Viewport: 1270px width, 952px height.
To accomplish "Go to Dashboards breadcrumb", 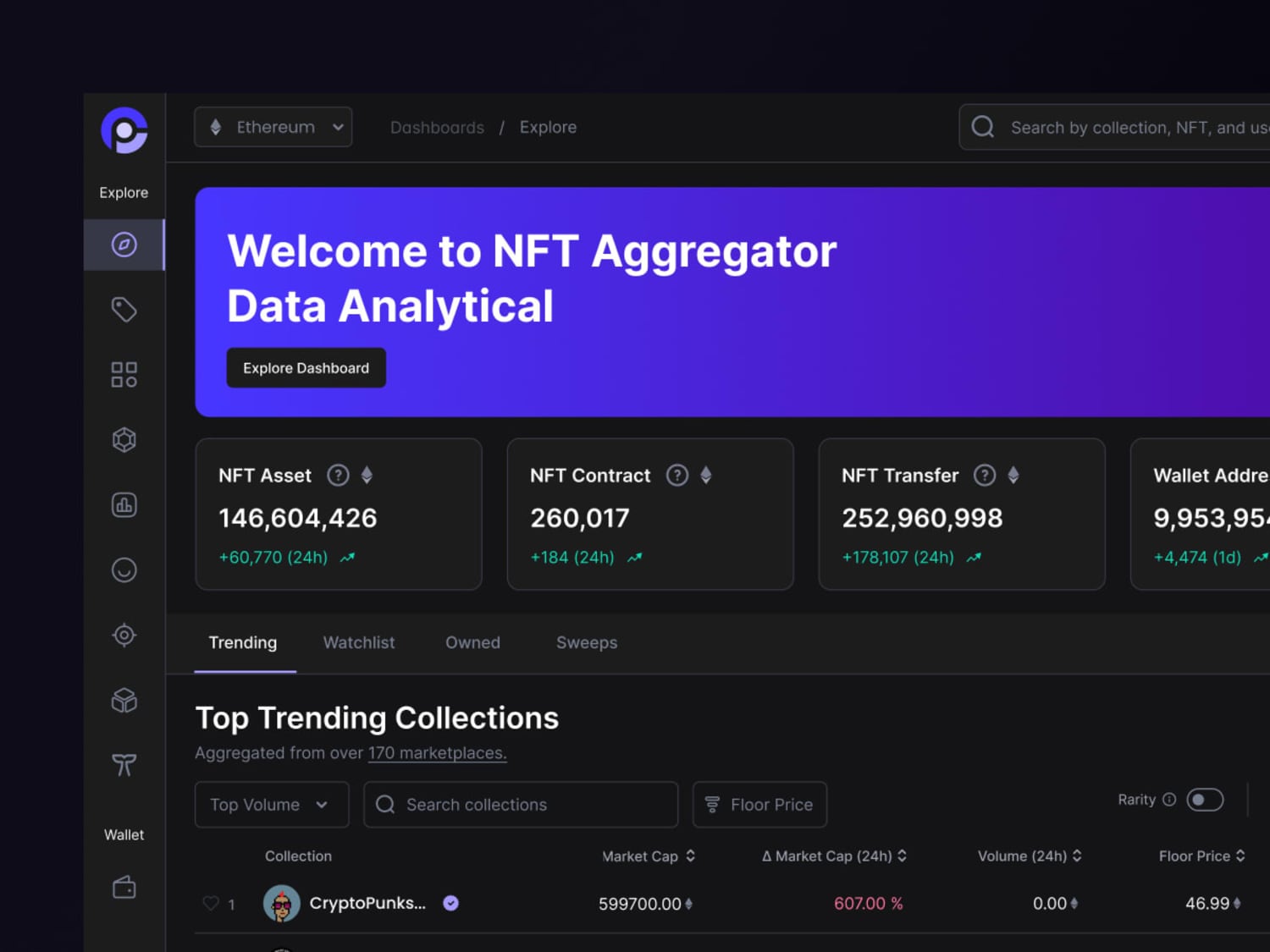I will [437, 127].
